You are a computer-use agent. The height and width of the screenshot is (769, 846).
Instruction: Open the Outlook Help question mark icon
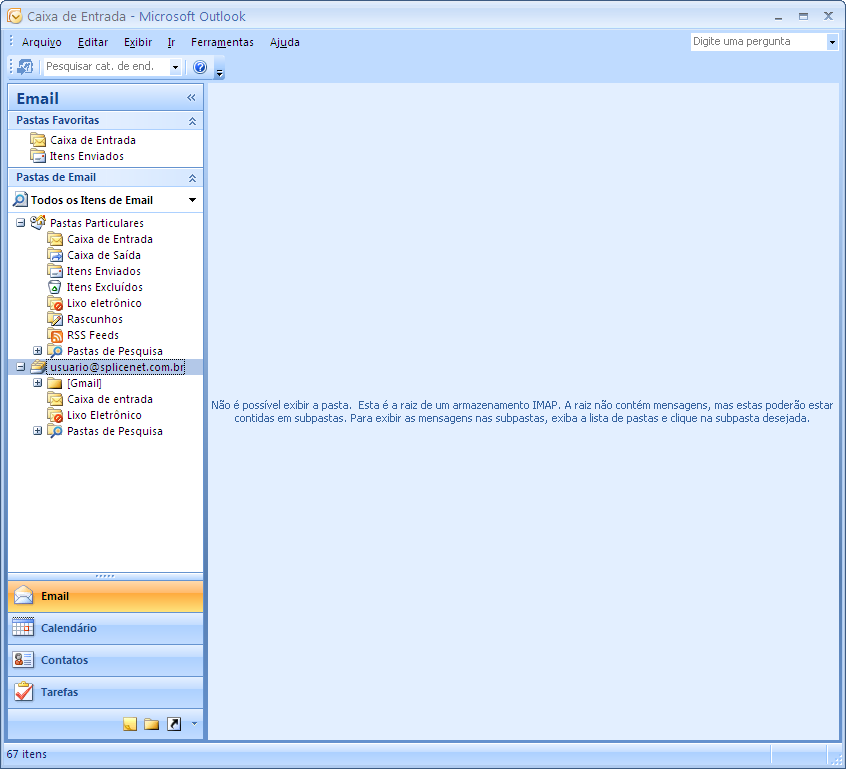coord(200,67)
